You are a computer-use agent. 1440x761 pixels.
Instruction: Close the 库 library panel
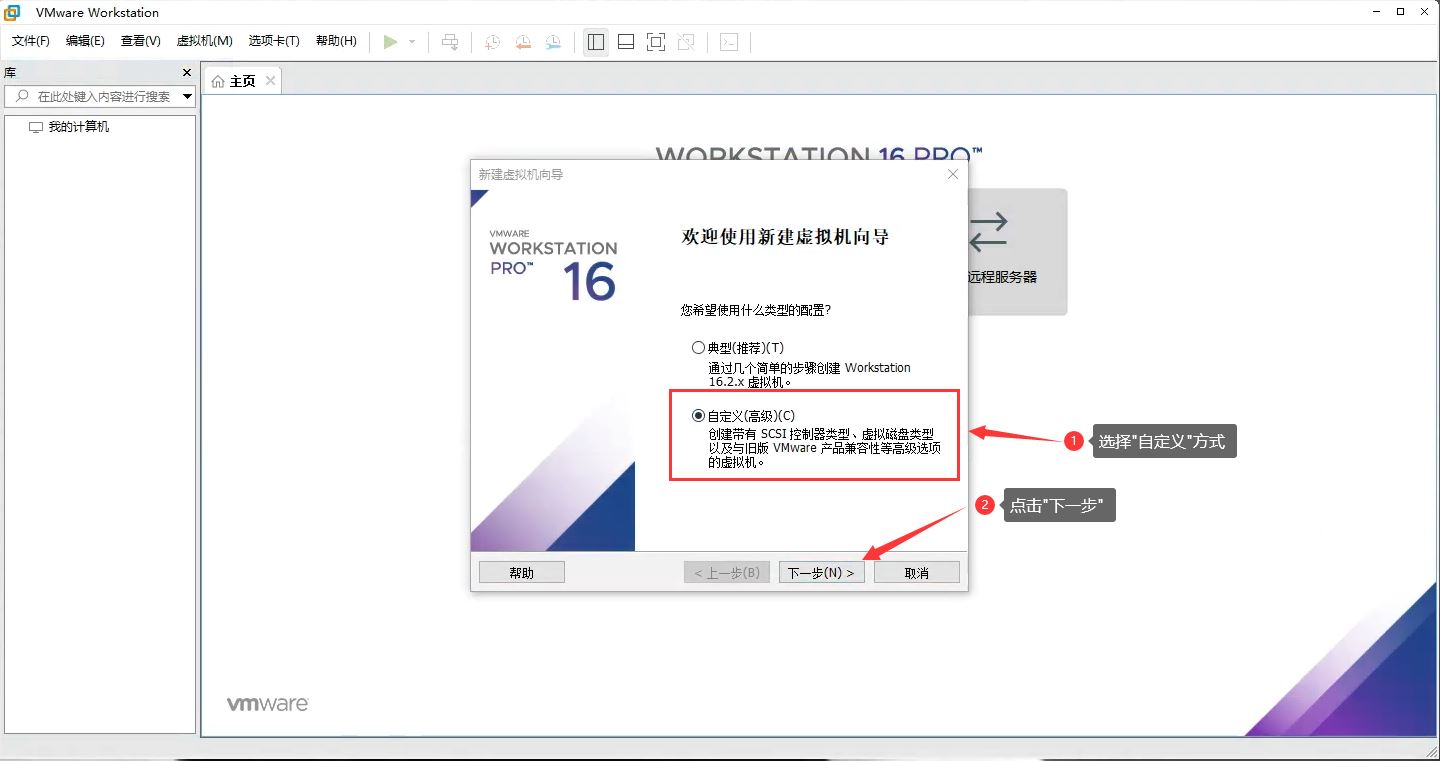click(186, 73)
